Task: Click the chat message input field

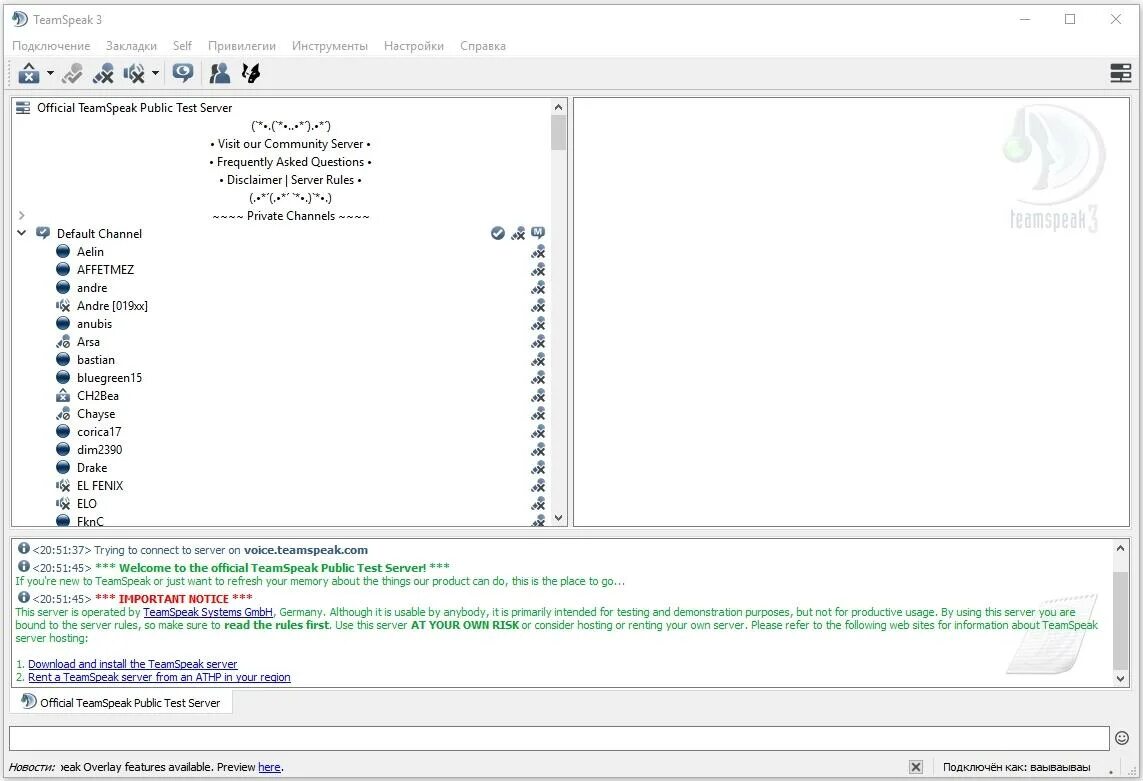Action: (559, 738)
